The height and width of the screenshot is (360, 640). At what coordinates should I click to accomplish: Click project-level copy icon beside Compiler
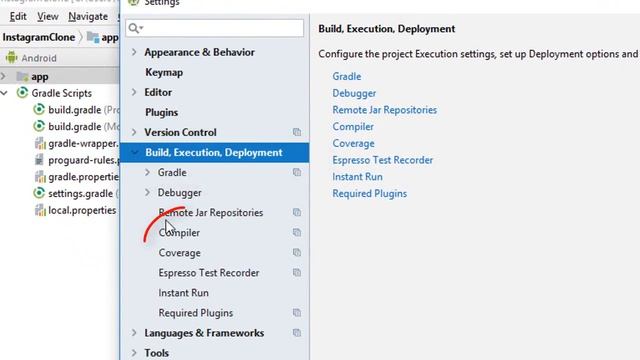click(x=297, y=233)
